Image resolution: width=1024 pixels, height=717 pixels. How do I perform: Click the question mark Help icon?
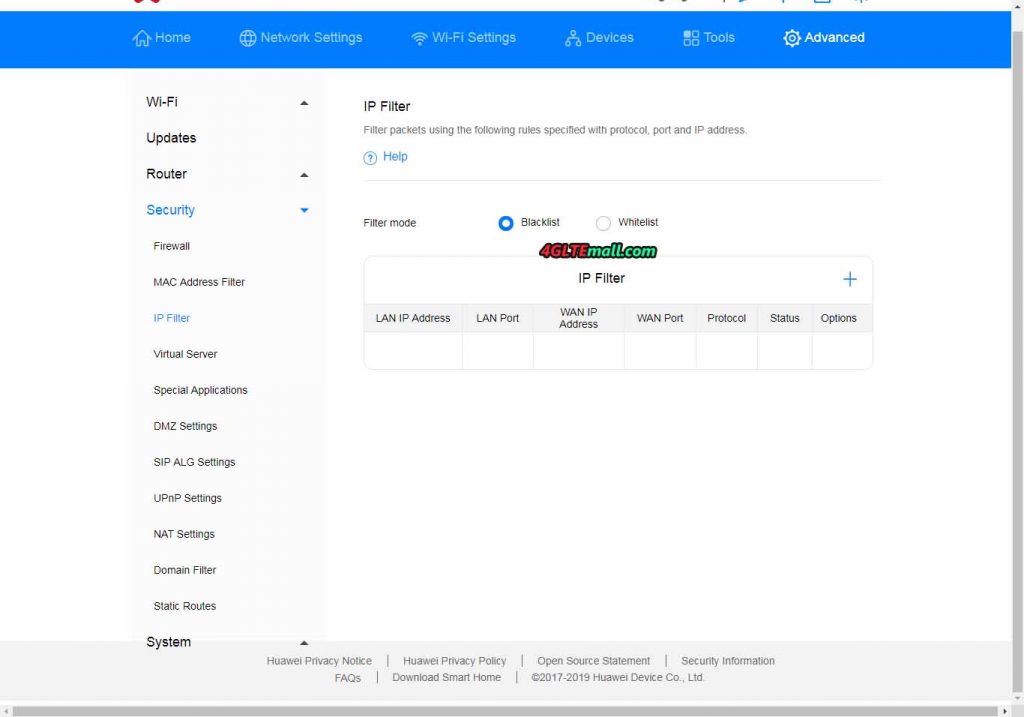[x=369, y=157]
